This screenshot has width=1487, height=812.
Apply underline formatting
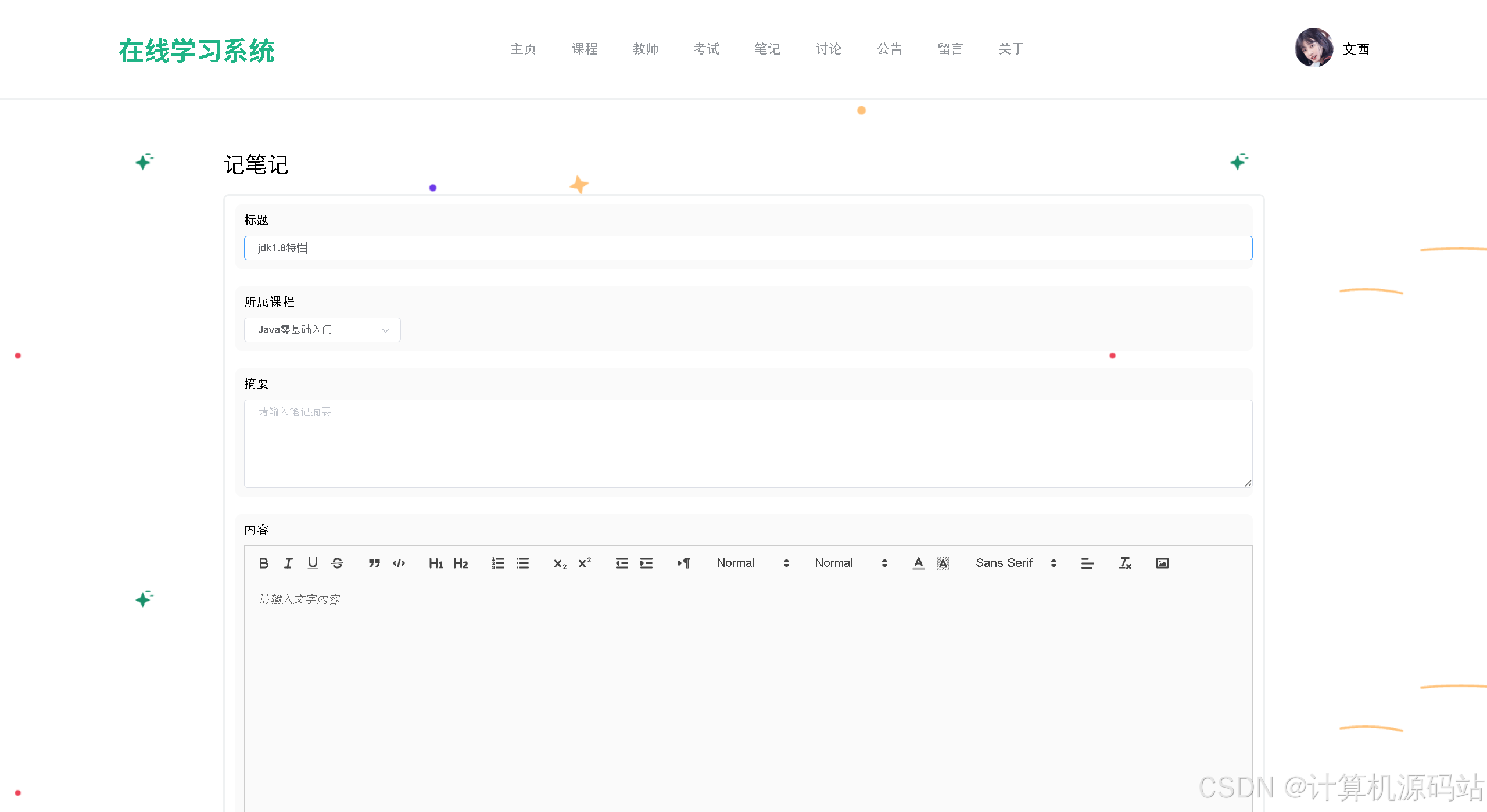(313, 563)
